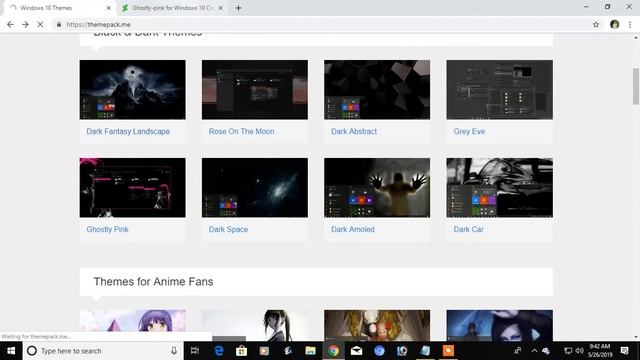Open the Dark Abstract theme link

point(354,131)
